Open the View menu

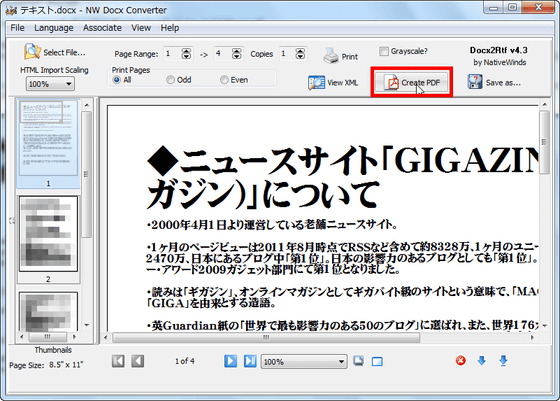[141, 28]
